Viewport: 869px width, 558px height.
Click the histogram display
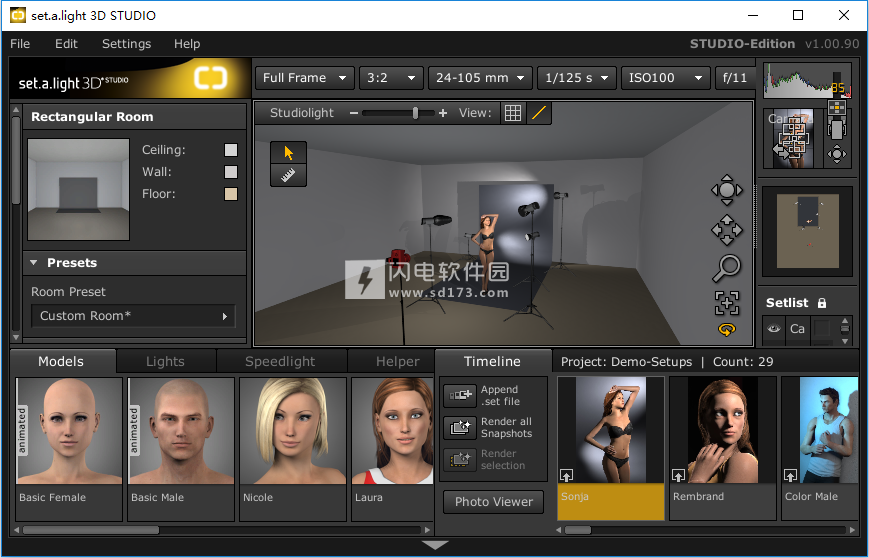coord(807,80)
